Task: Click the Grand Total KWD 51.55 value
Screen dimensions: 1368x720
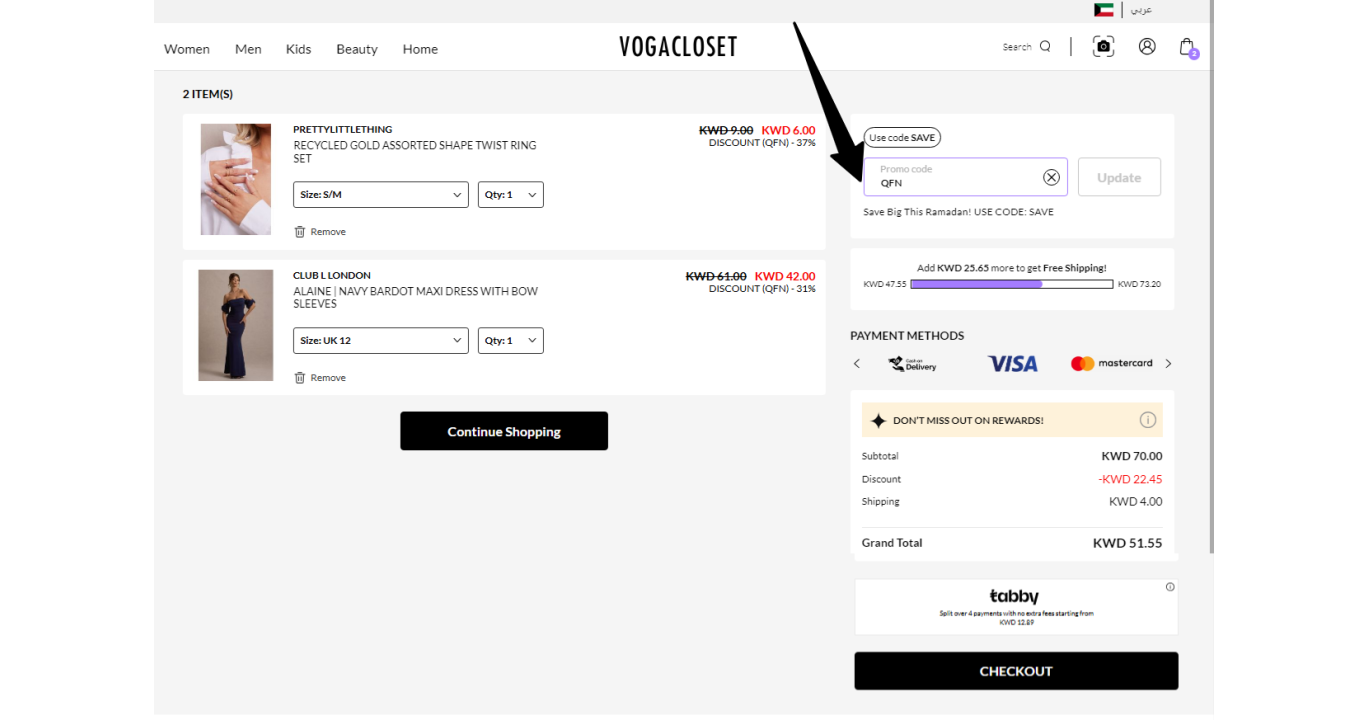Action: coord(1127,544)
